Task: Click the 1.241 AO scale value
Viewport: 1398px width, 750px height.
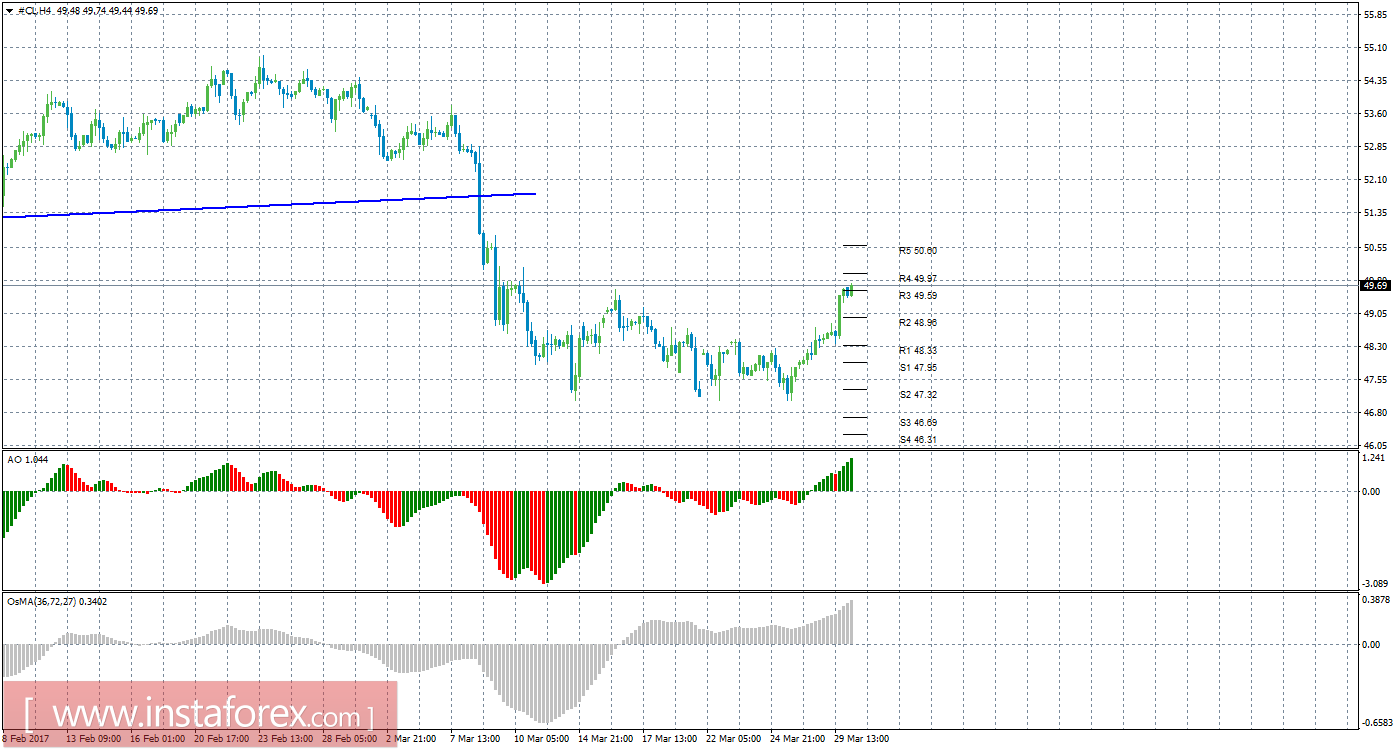Action: point(1375,458)
